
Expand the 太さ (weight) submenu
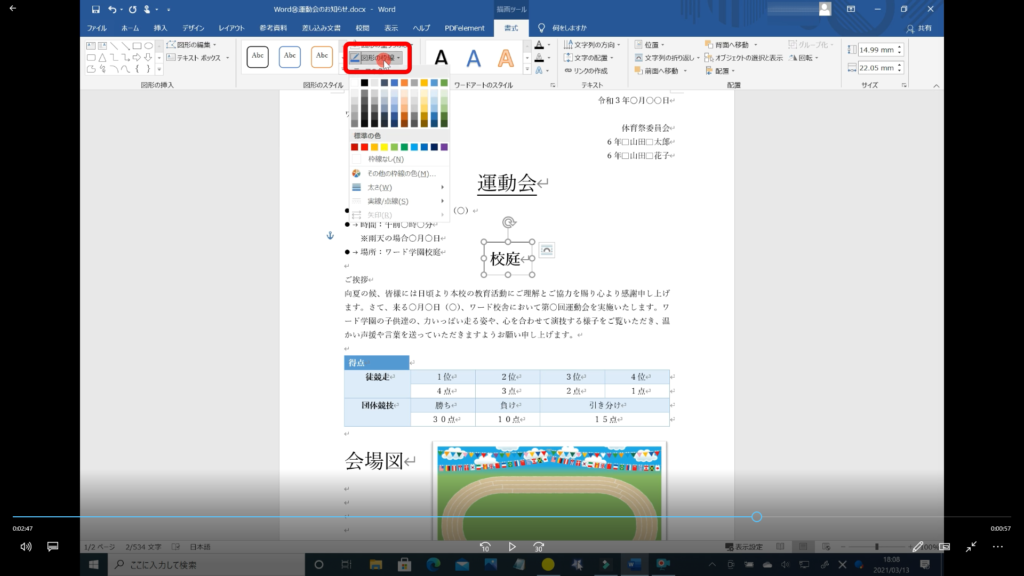click(x=380, y=187)
